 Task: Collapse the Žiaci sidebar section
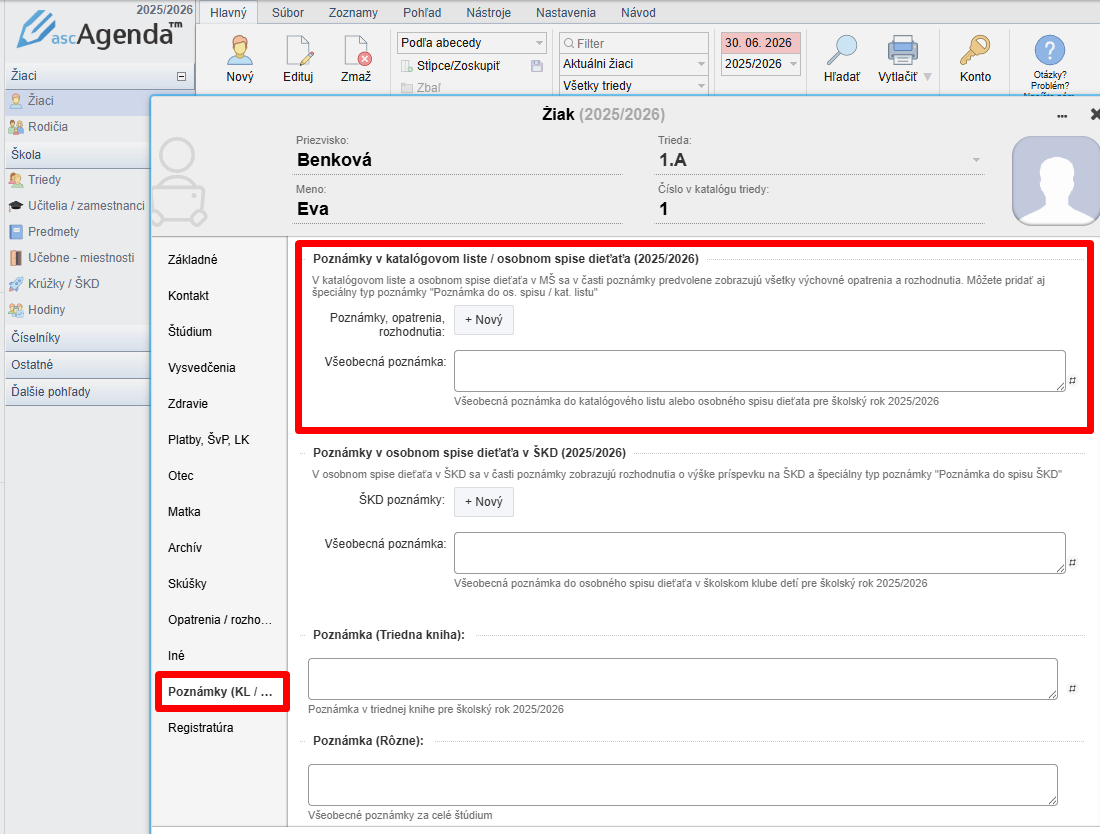(181, 76)
